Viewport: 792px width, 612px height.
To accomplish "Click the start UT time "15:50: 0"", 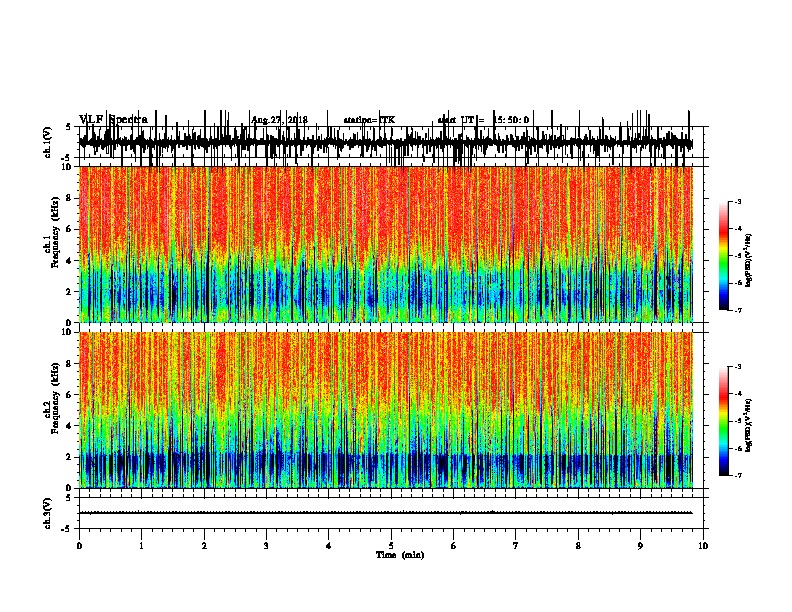I will [511, 120].
